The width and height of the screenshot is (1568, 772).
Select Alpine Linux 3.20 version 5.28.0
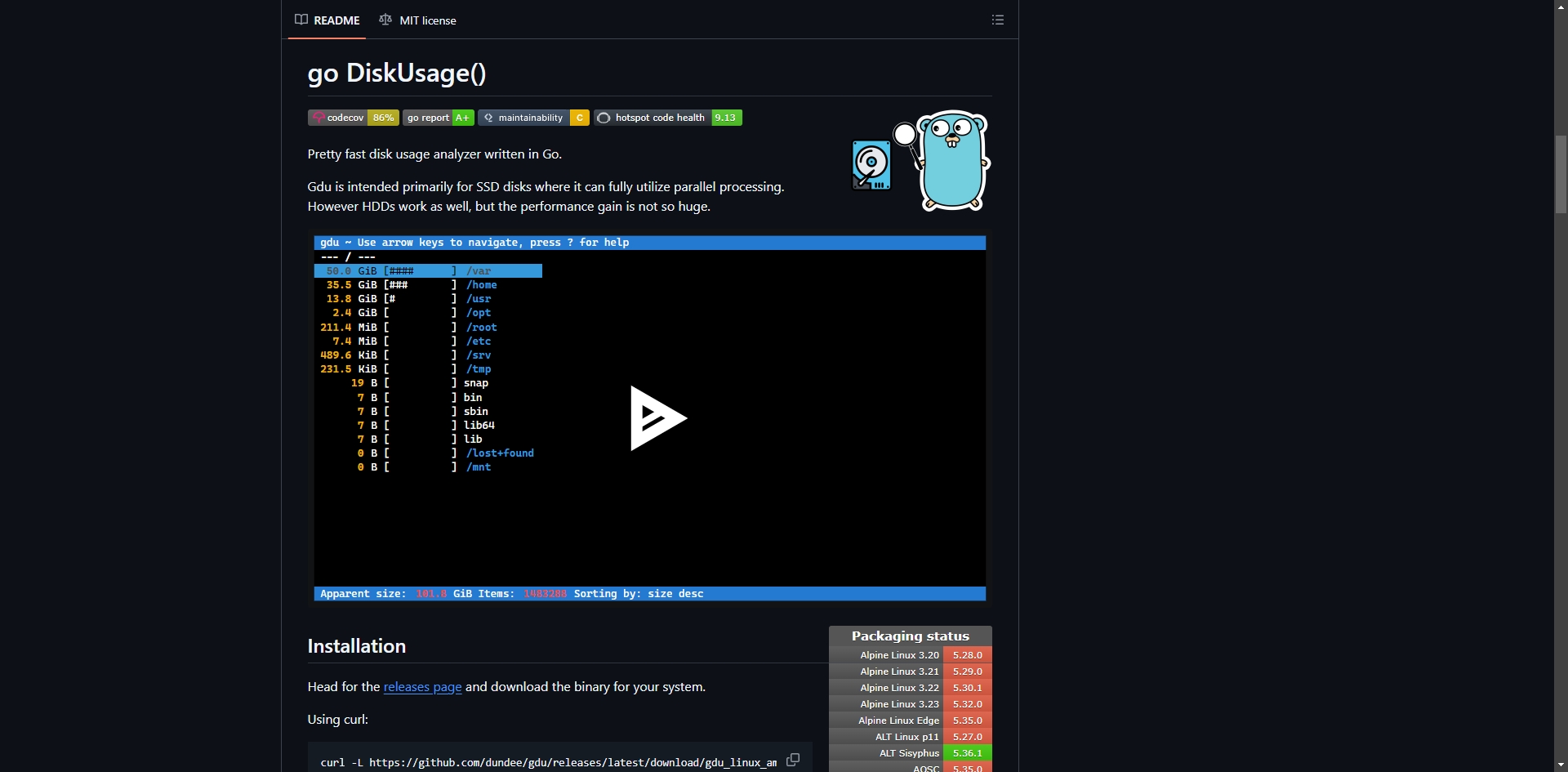[x=911, y=655]
